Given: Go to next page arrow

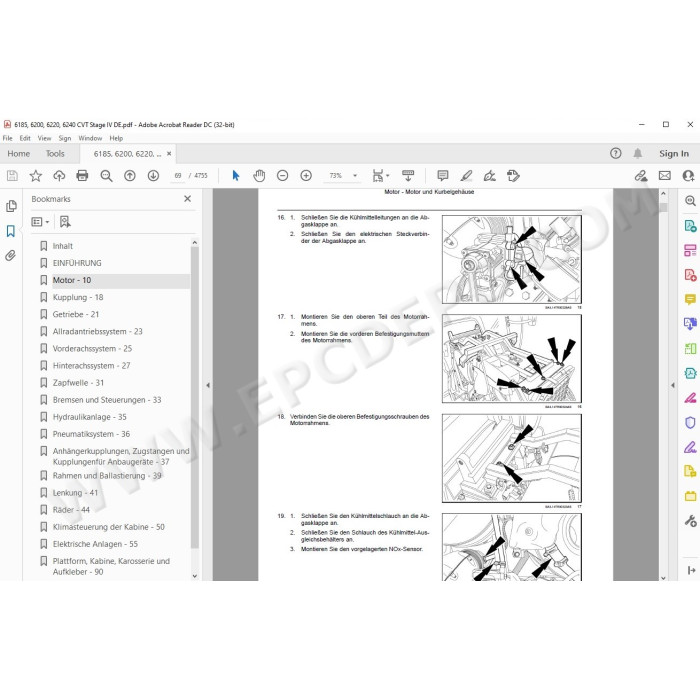Looking at the screenshot, I should pyautogui.click(x=153, y=176).
